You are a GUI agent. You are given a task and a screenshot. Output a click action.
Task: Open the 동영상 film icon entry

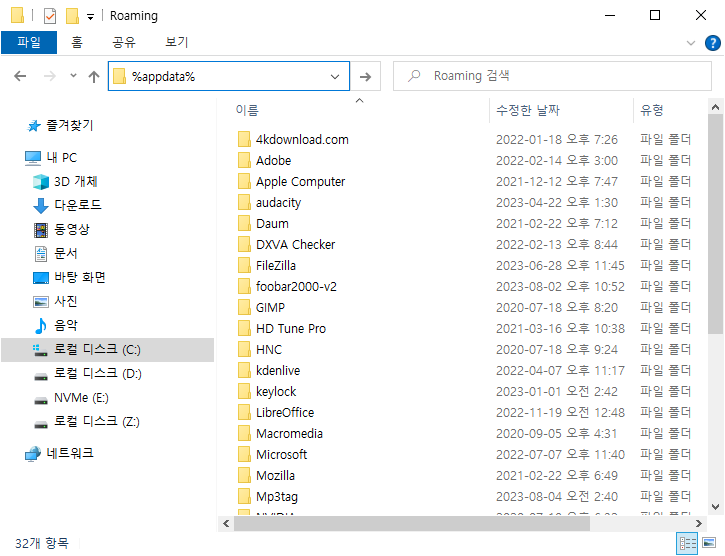tap(41, 229)
